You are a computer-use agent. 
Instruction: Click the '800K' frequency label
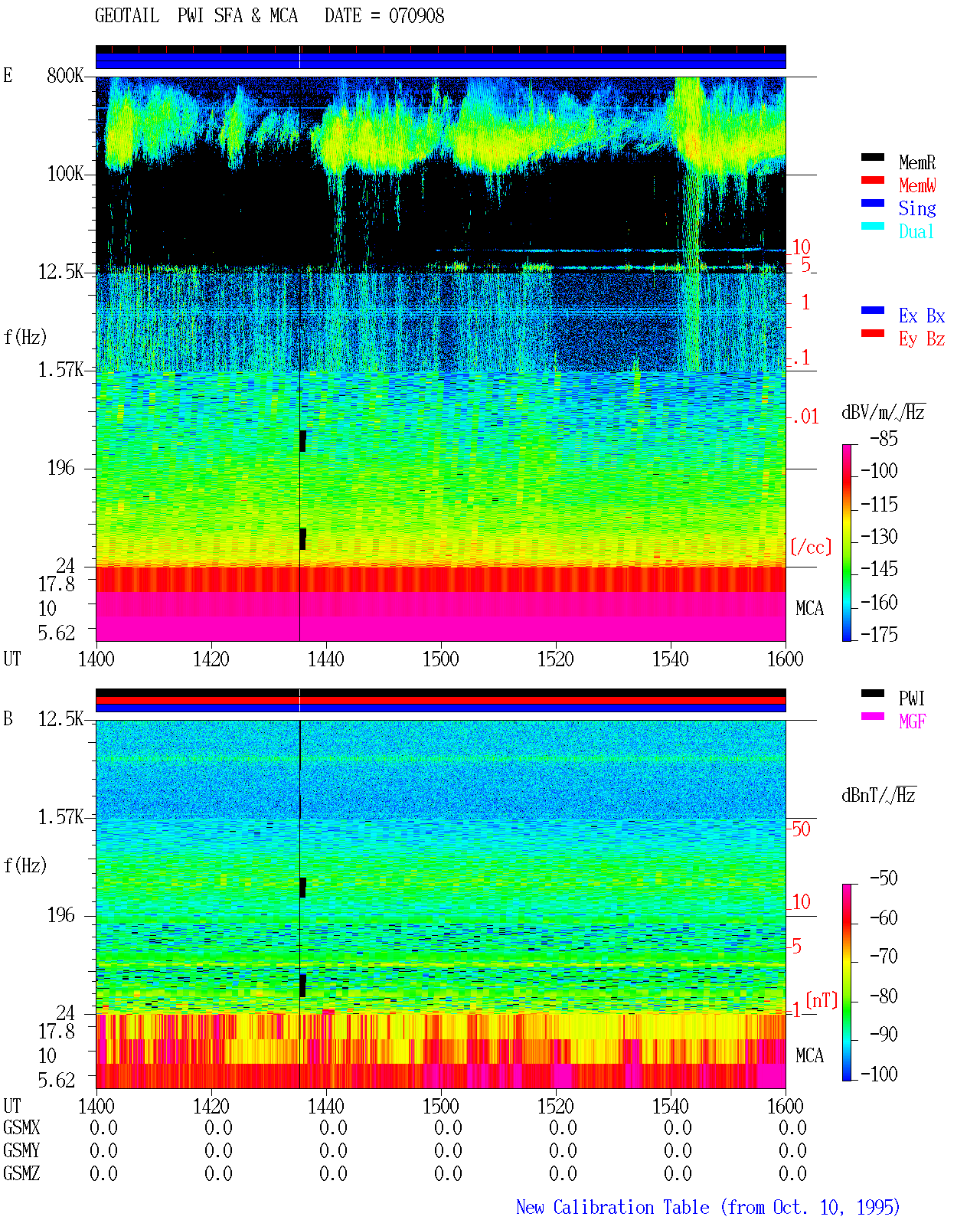(65, 75)
